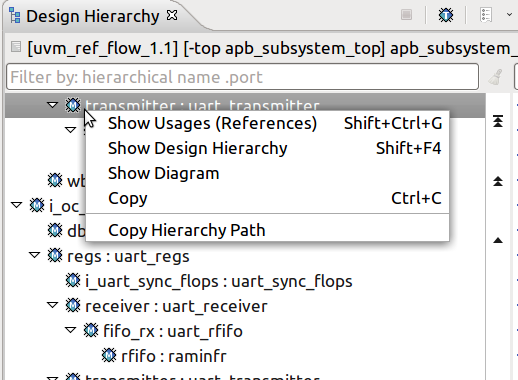Click the module icon beside rfifo : raminfr
This screenshot has height=380, width=518.
coord(109,355)
